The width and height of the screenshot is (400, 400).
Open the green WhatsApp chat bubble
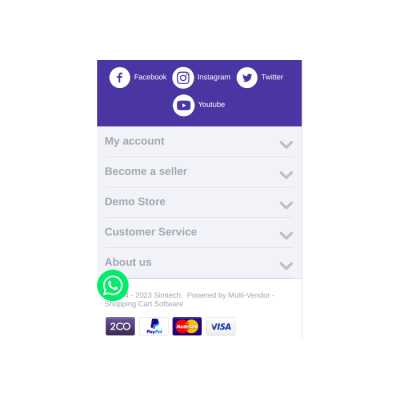tap(113, 286)
